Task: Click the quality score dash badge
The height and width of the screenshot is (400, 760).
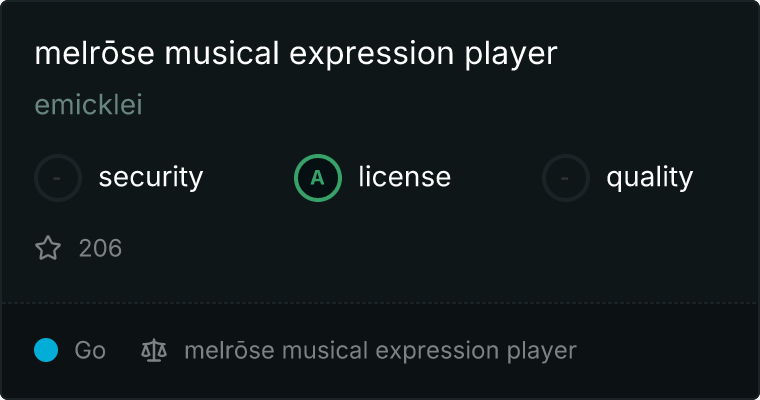Action: pos(566,178)
